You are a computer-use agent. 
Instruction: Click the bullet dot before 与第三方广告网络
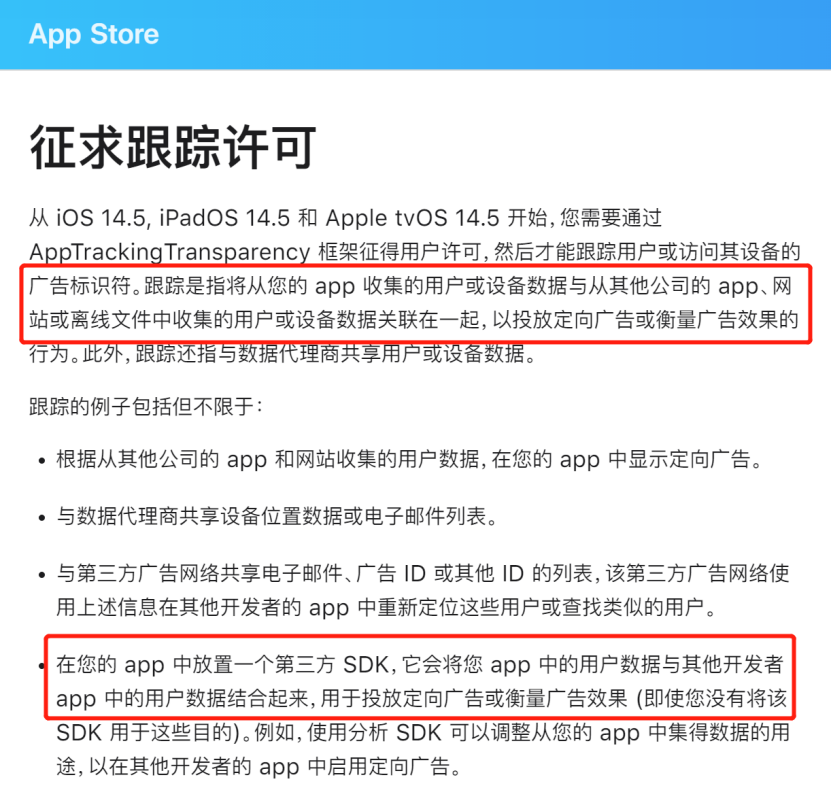[x=42, y=575]
